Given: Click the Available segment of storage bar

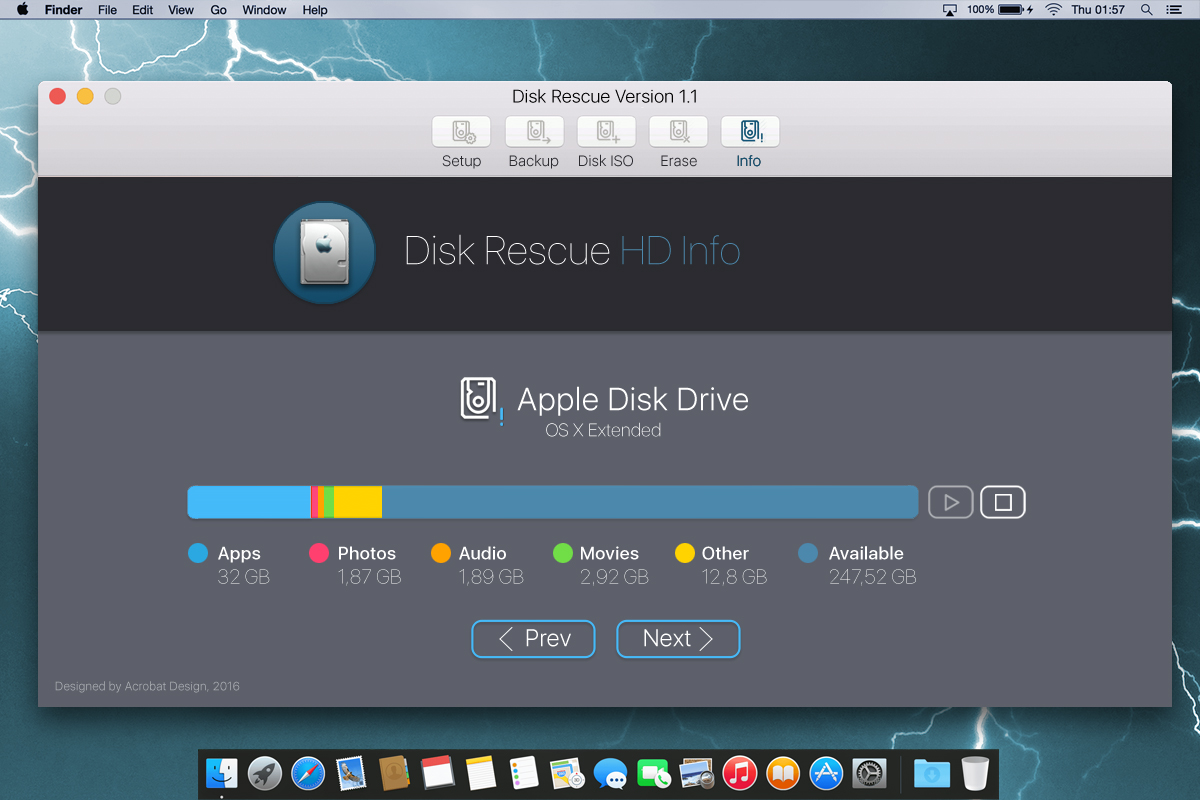Looking at the screenshot, I should [650, 502].
